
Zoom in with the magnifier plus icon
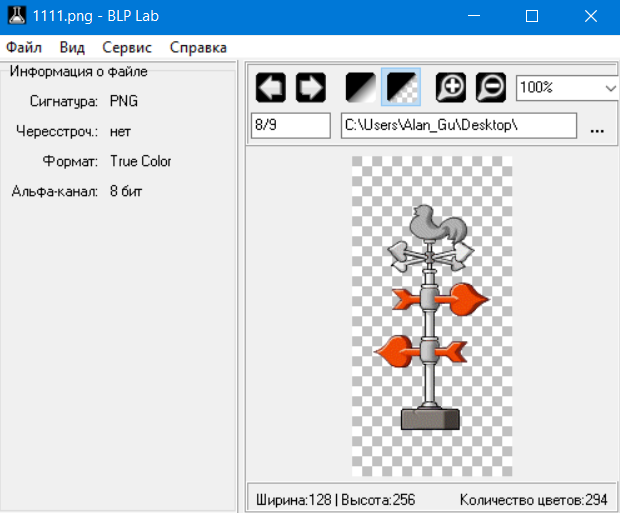coord(451,87)
